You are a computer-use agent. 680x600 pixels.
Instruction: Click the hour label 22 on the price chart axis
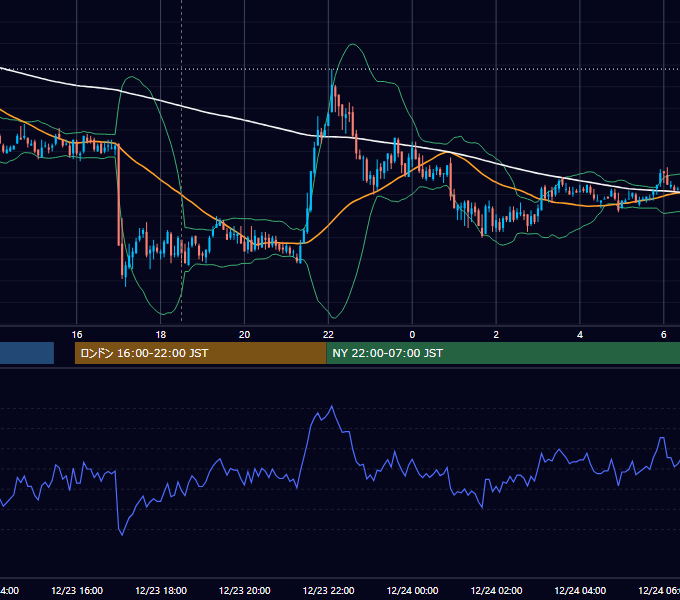(x=328, y=334)
